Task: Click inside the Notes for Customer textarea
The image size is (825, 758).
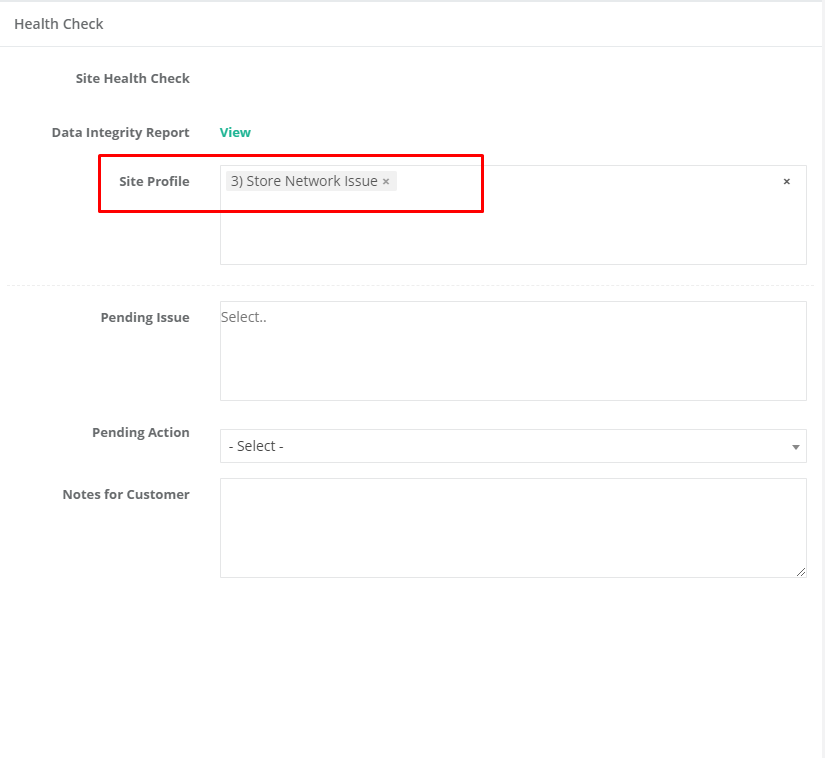Action: click(x=513, y=527)
